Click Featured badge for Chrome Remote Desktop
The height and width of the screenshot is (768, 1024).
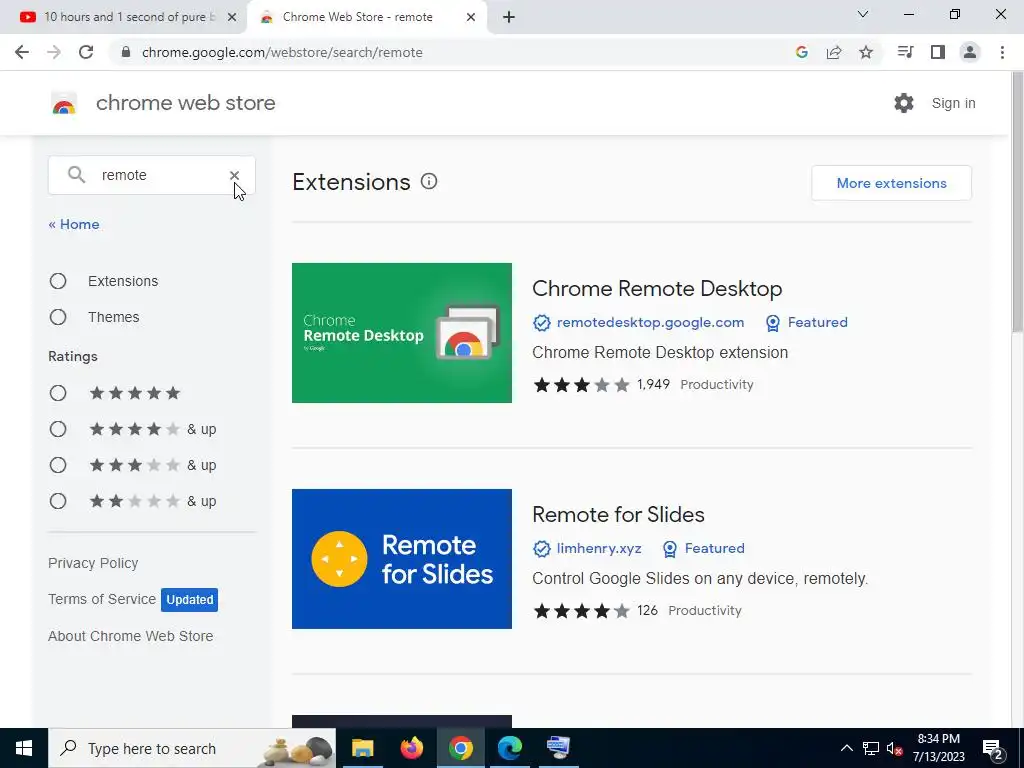click(x=807, y=323)
